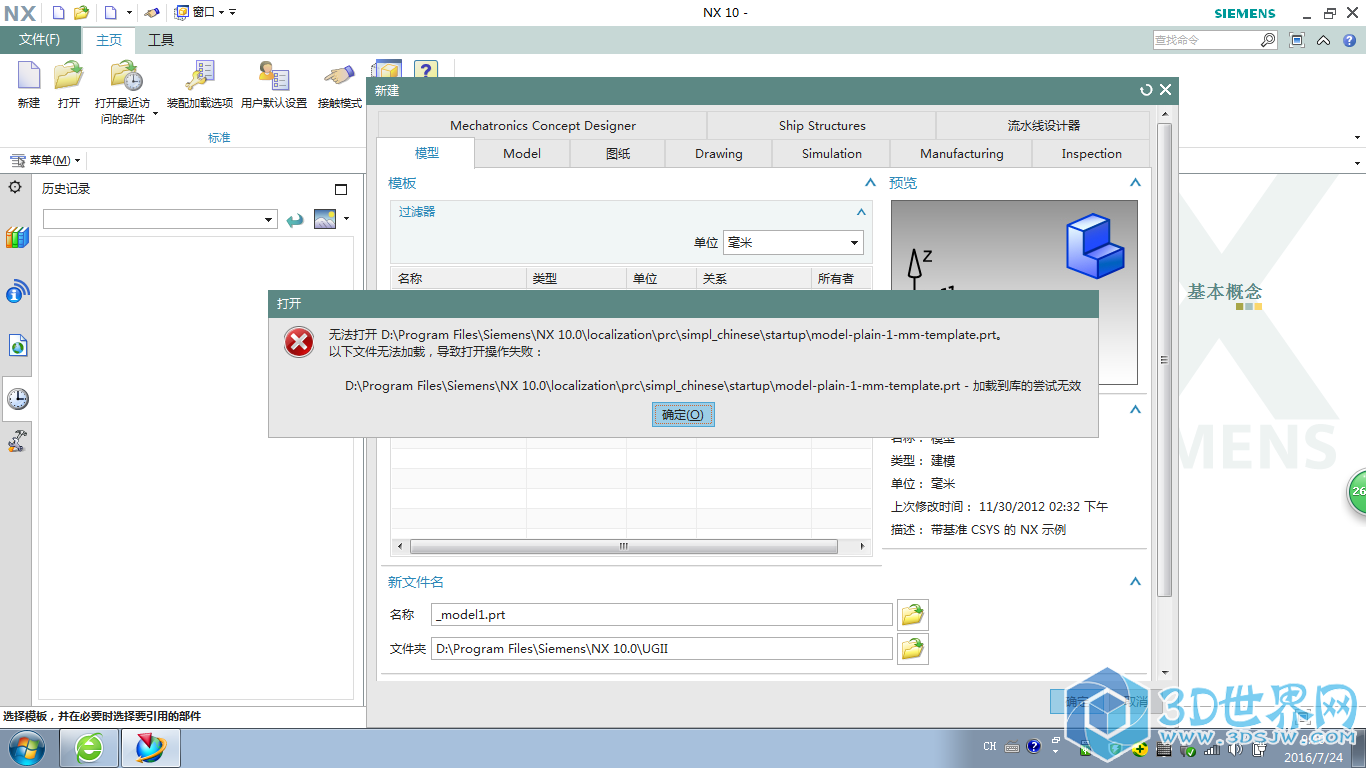Image resolution: width=1366 pixels, height=768 pixels.
Task: Click 打开最近访问的部件 recent parts icon
Action: (127, 76)
